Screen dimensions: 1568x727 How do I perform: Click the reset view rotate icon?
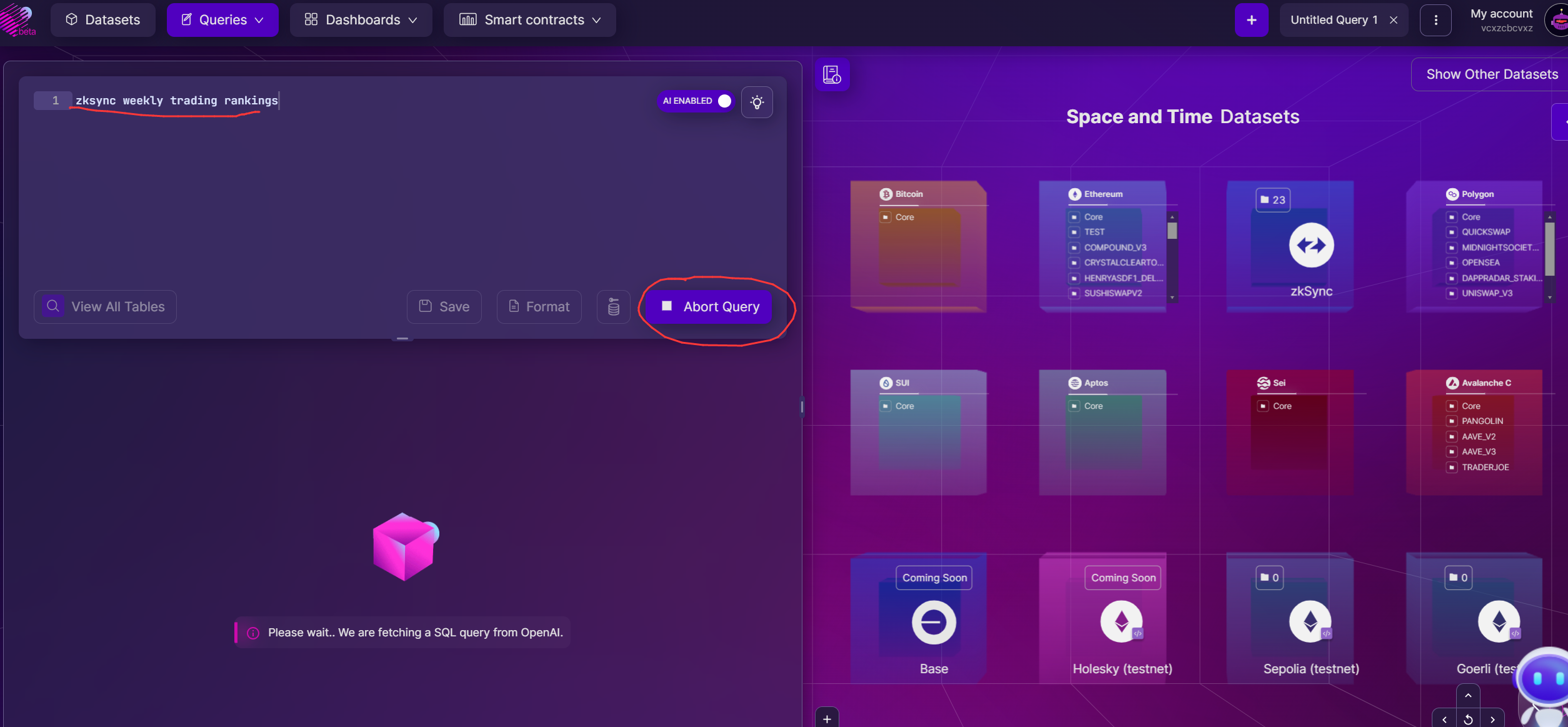[1468, 719]
